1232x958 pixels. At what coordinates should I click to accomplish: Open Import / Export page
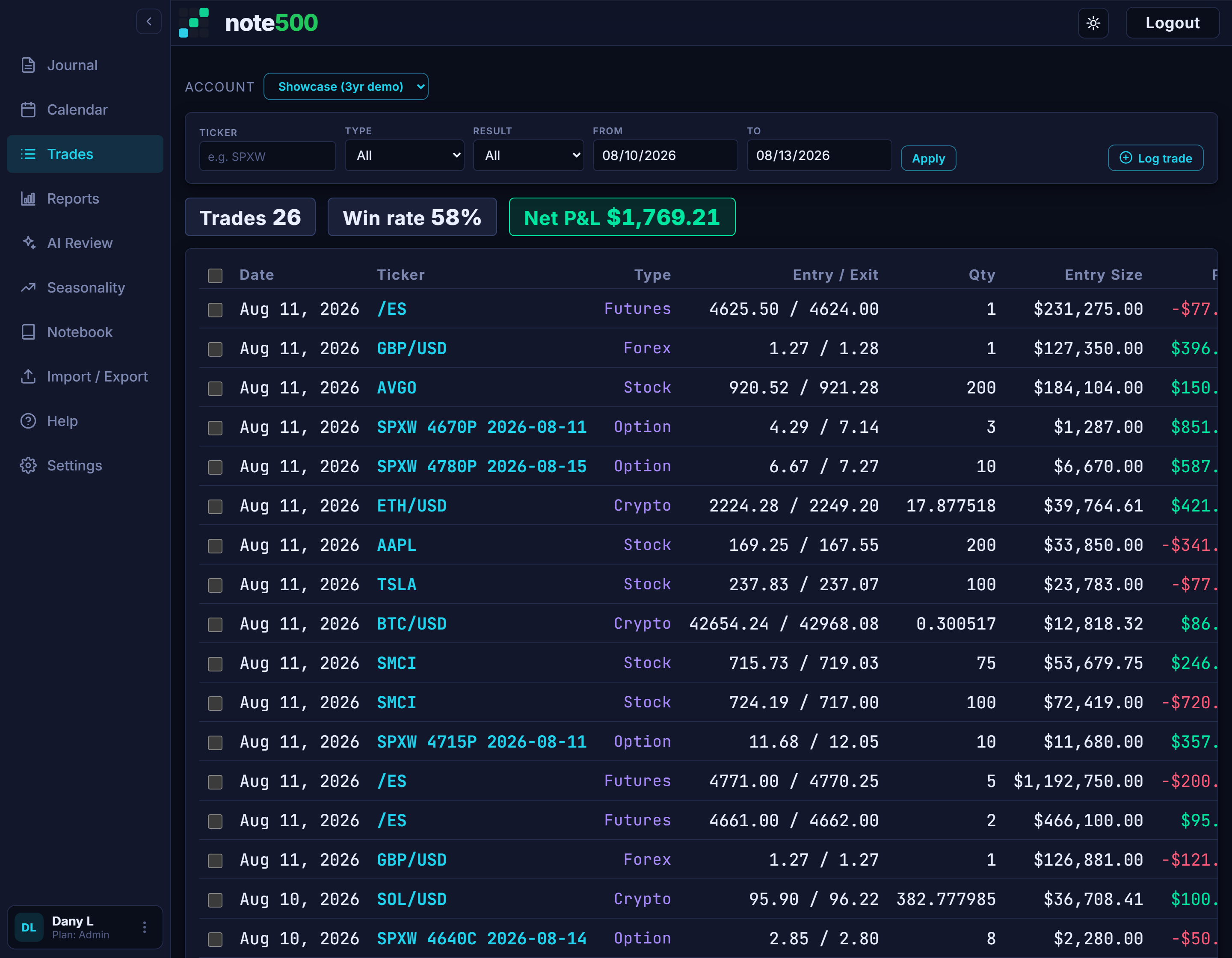[x=85, y=377]
